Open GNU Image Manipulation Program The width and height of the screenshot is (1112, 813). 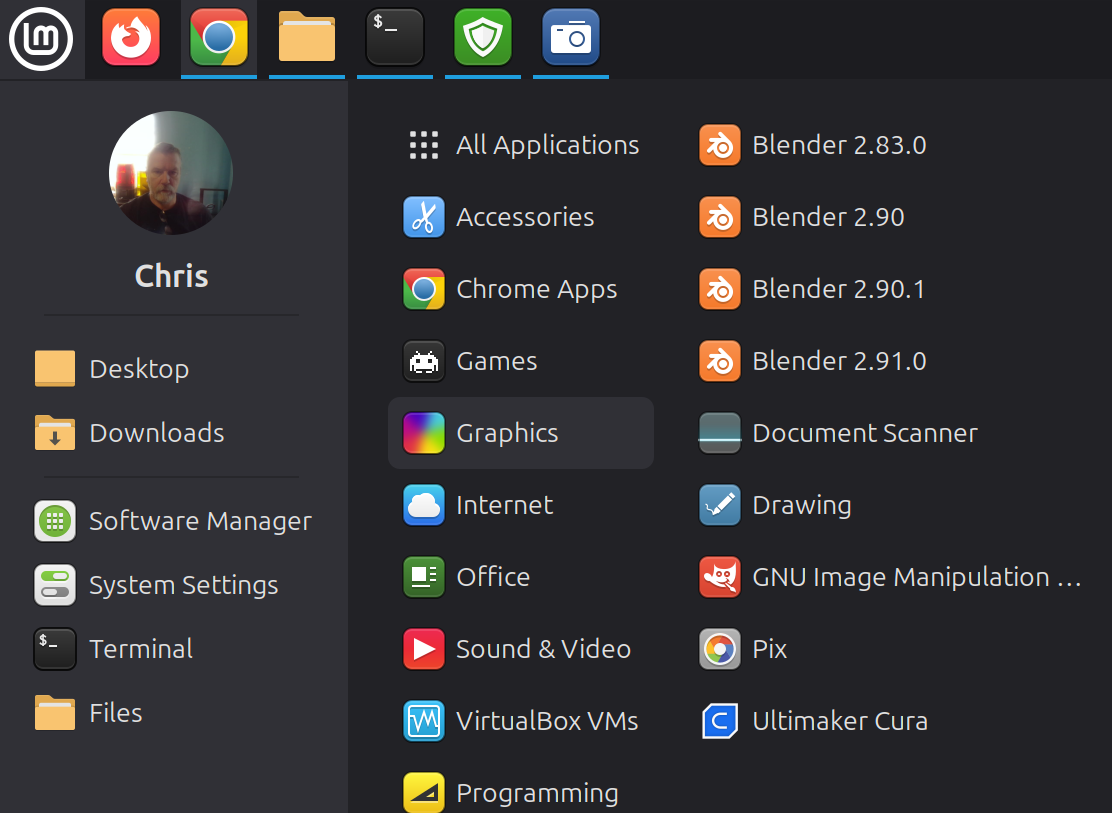890,577
